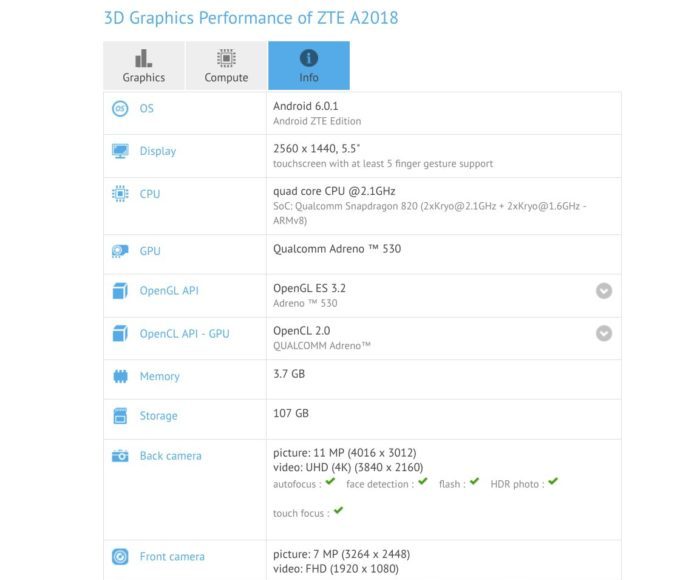
Task: Expand the OpenCL 2.0 details arrow
Action: point(604,334)
